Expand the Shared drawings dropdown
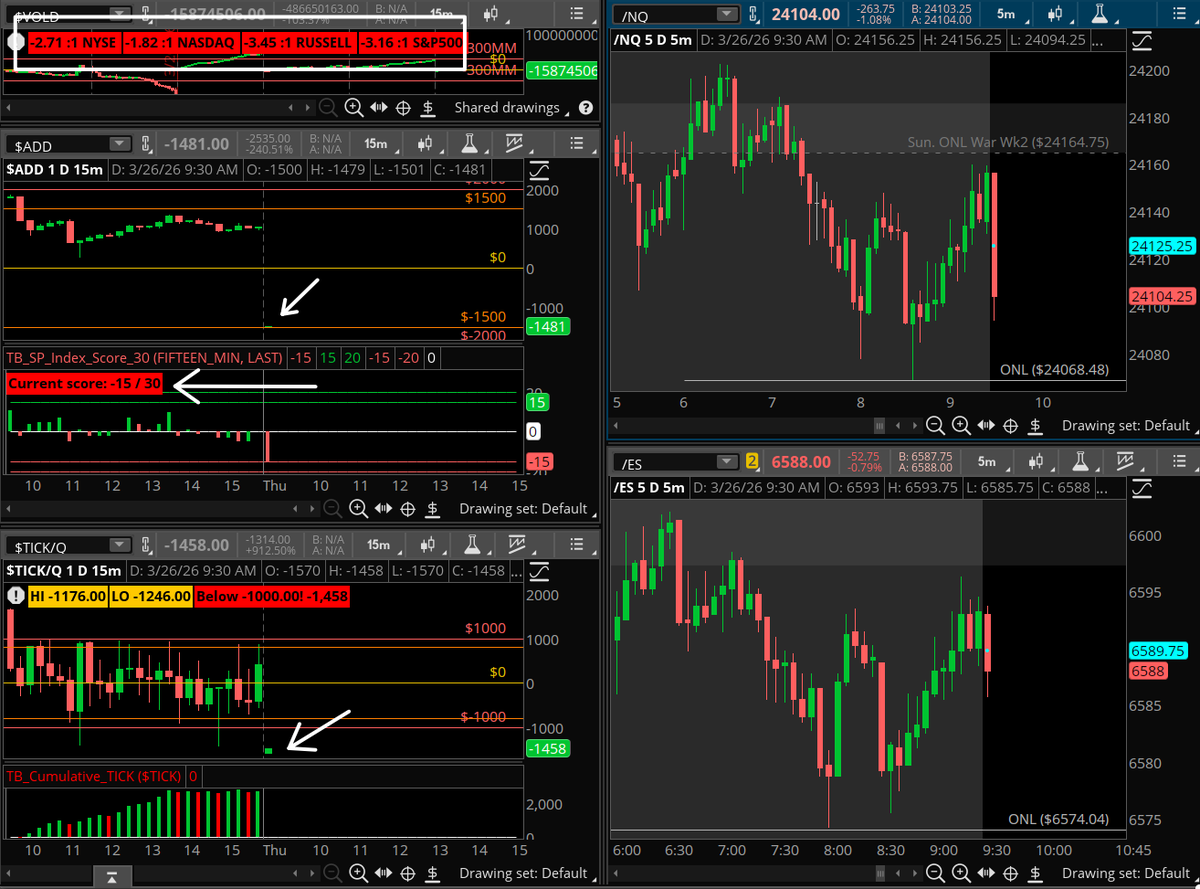 514,108
